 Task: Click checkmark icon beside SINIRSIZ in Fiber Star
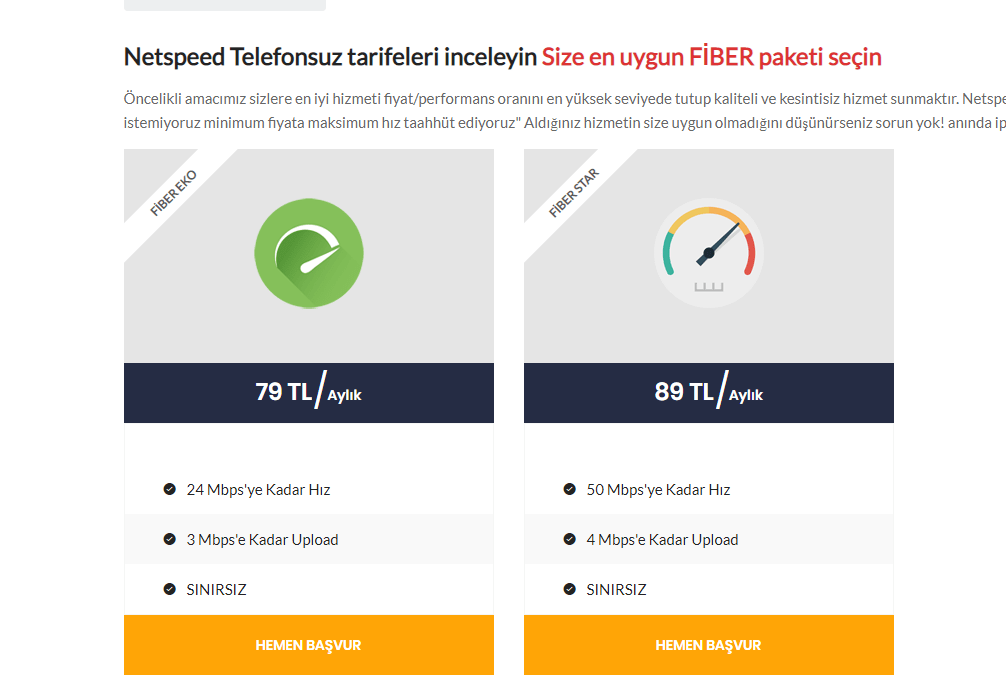[x=570, y=589]
